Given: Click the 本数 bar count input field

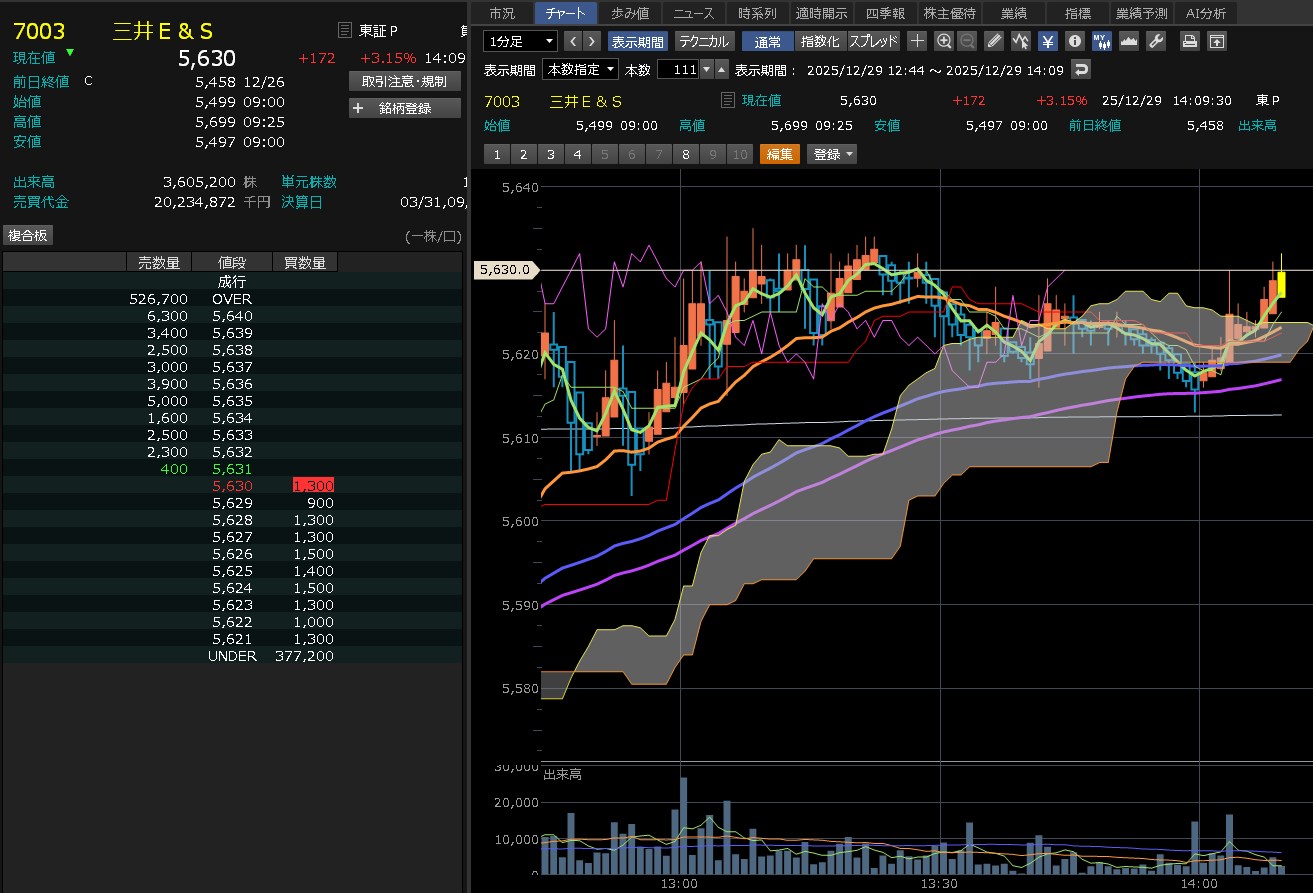Looking at the screenshot, I should coord(678,69).
